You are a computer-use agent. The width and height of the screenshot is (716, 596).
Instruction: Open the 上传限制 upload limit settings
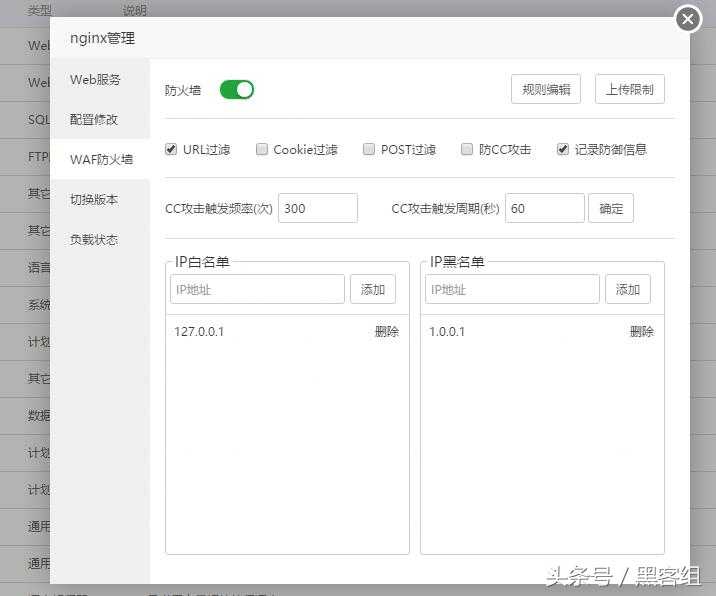[630, 89]
